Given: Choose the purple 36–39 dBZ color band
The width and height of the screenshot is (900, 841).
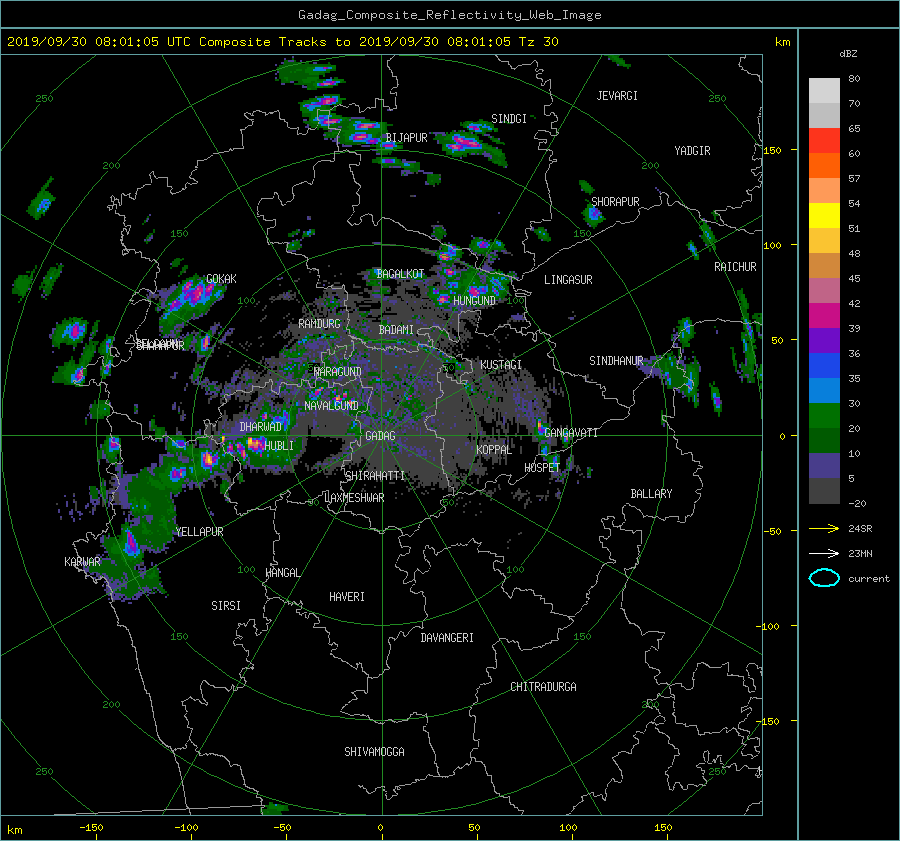Looking at the screenshot, I should point(824,341).
